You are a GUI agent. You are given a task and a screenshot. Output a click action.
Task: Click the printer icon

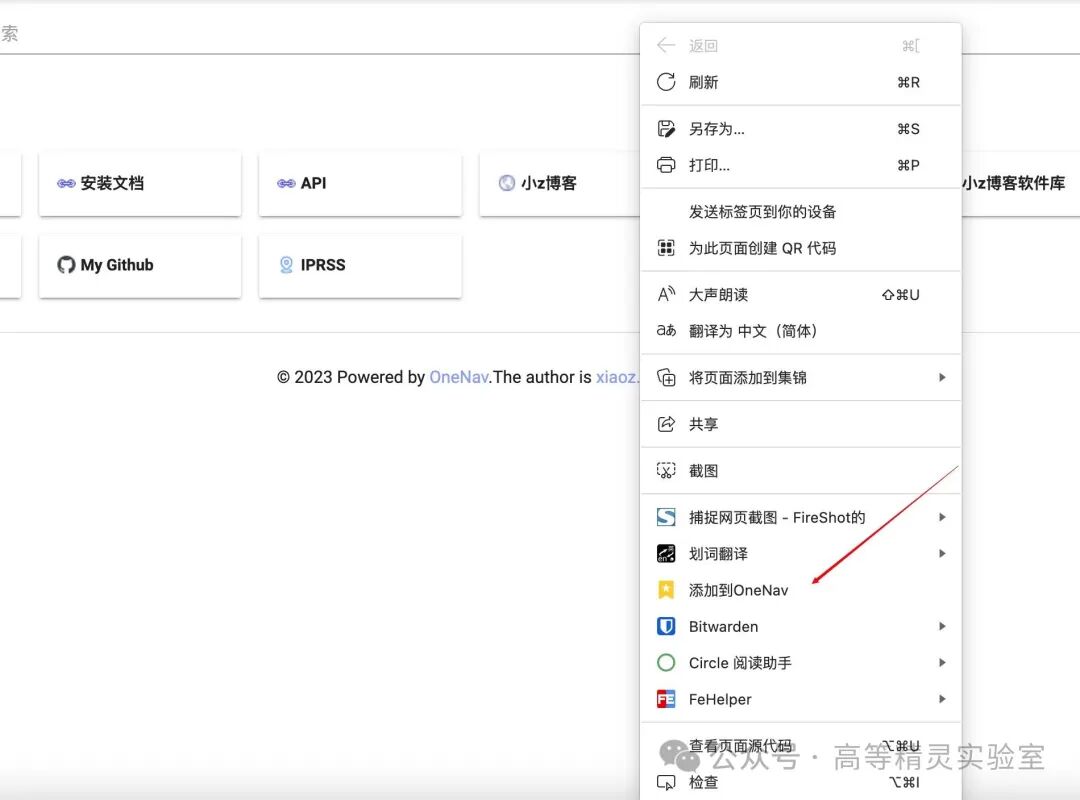665,165
